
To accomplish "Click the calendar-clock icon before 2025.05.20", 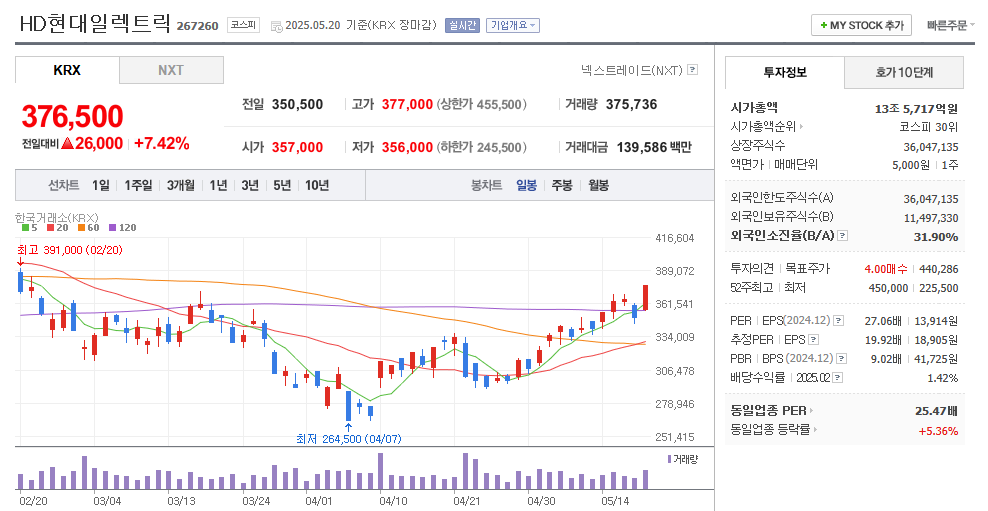I will 277,26.
